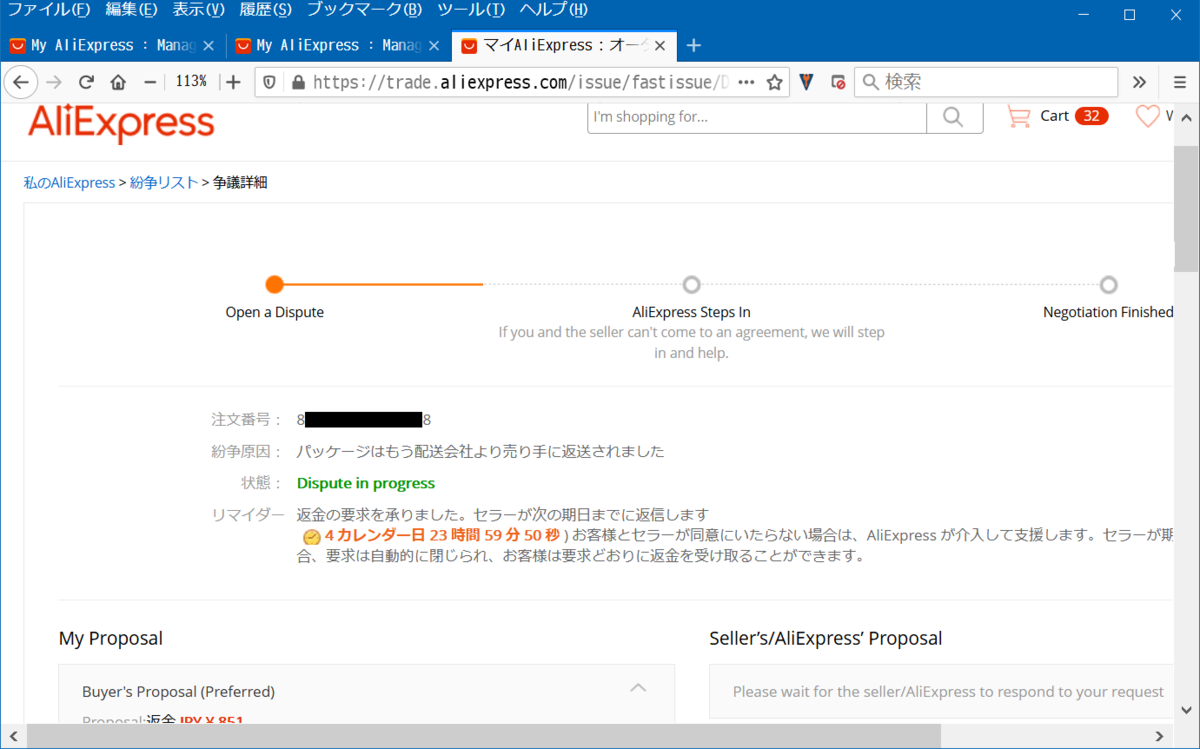
Task: Click the horizontal scrollbar thumb
Action: pyautogui.click(x=484, y=736)
